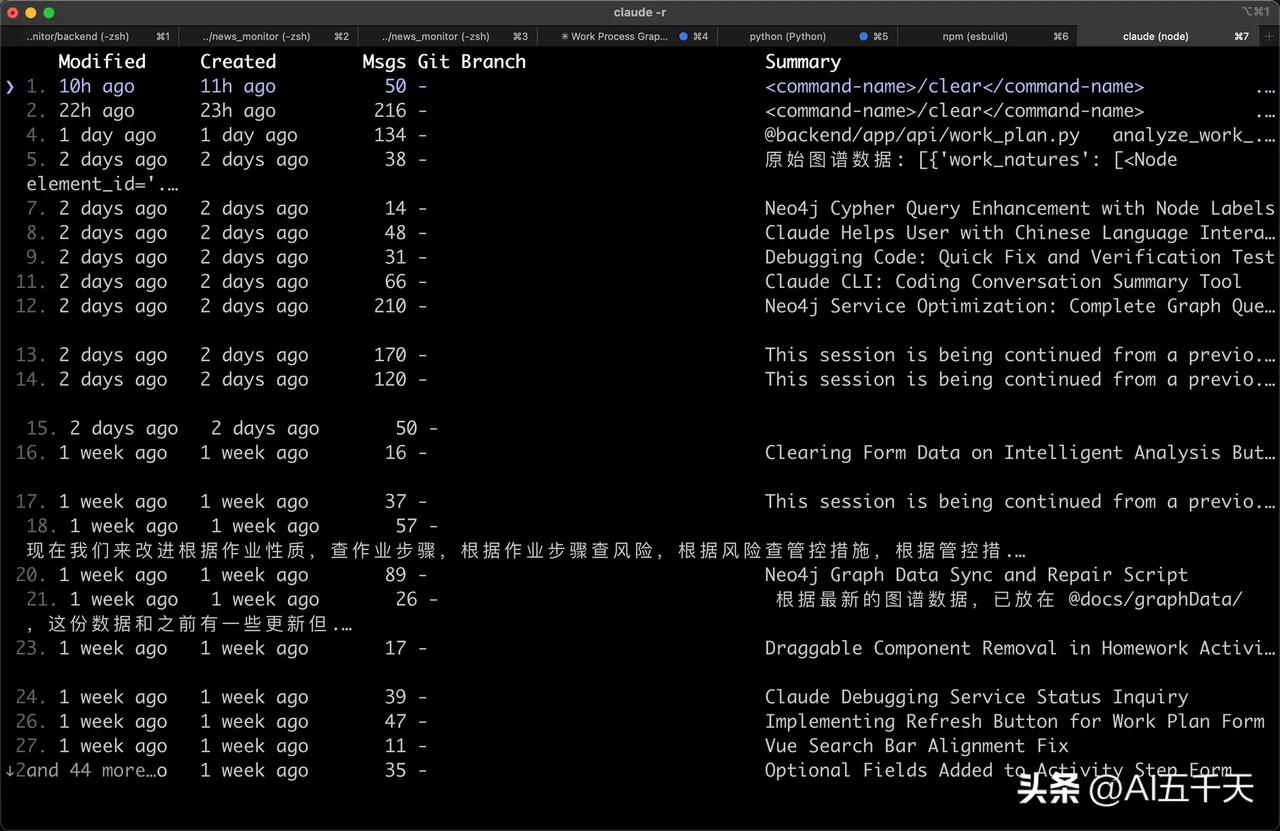Click the down arrow next to '44 more'
Viewport: 1280px width, 831px height.
pyautogui.click(x=10, y=771)
